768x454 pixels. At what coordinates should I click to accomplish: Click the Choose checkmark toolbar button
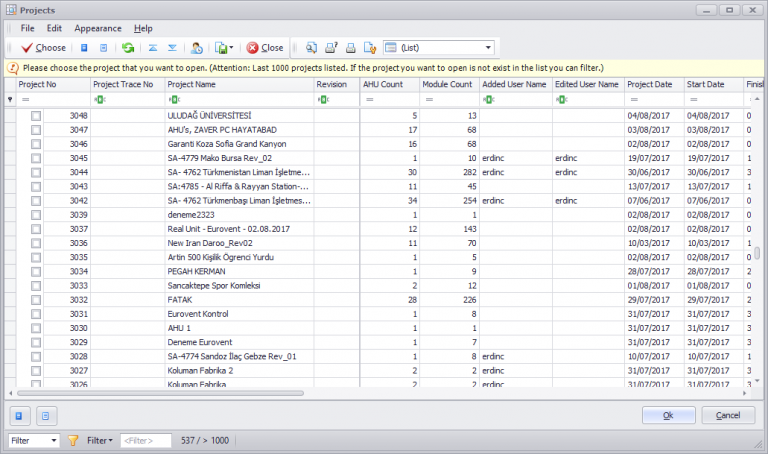coord(43,47)
